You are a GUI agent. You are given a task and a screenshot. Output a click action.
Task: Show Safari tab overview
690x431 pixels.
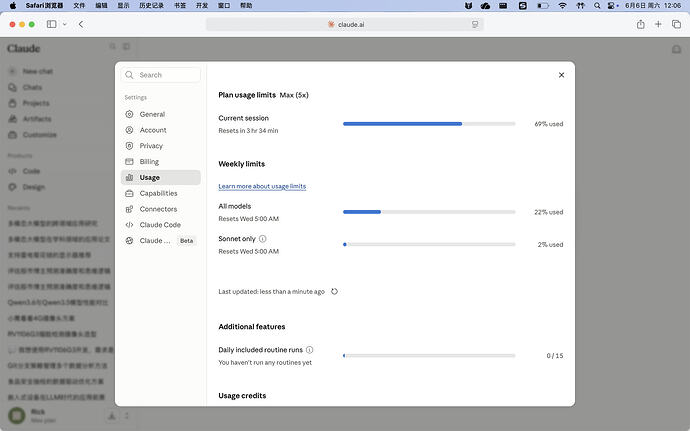676,24
